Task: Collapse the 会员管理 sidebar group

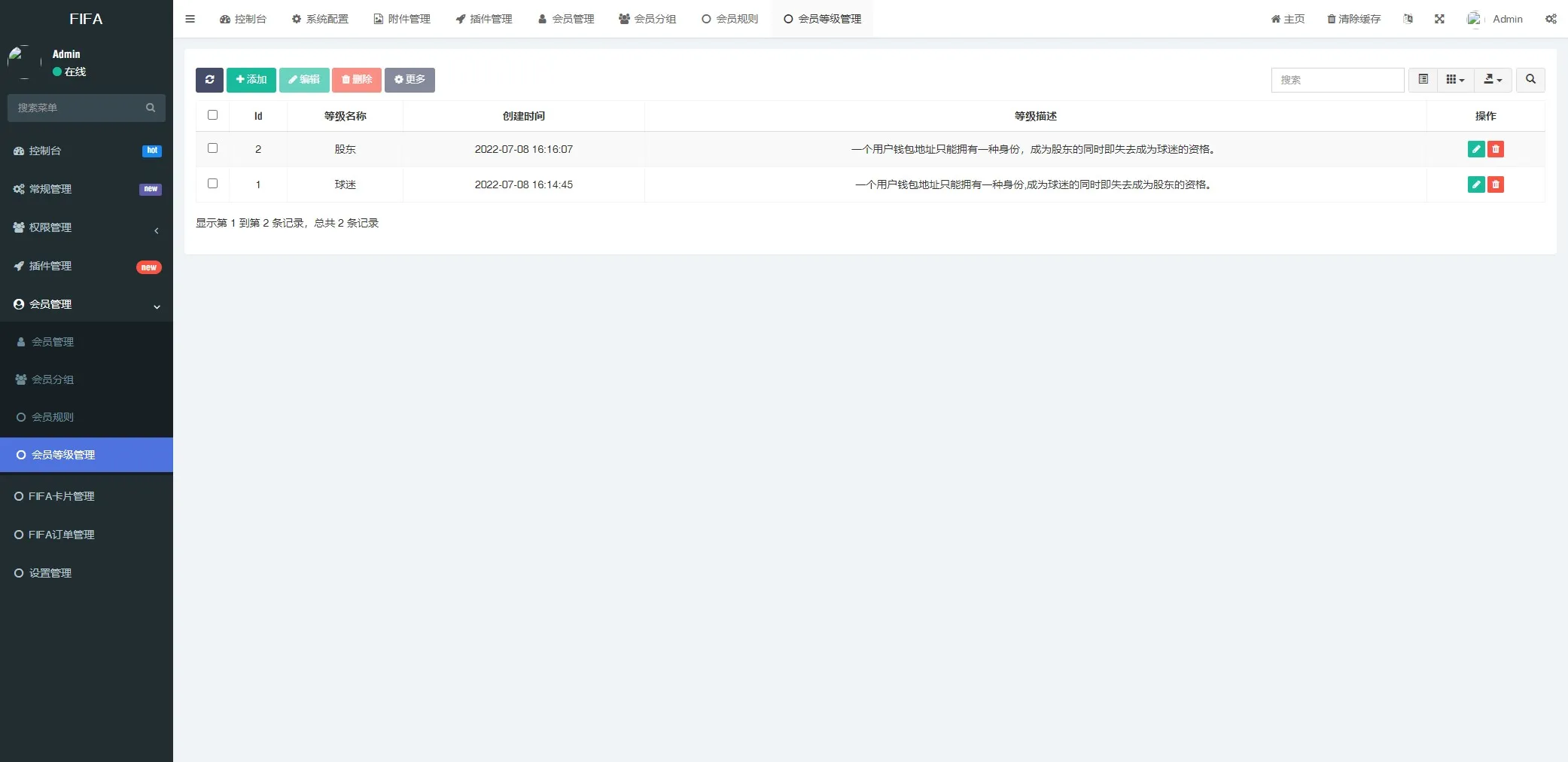Action: pos(87,304)
